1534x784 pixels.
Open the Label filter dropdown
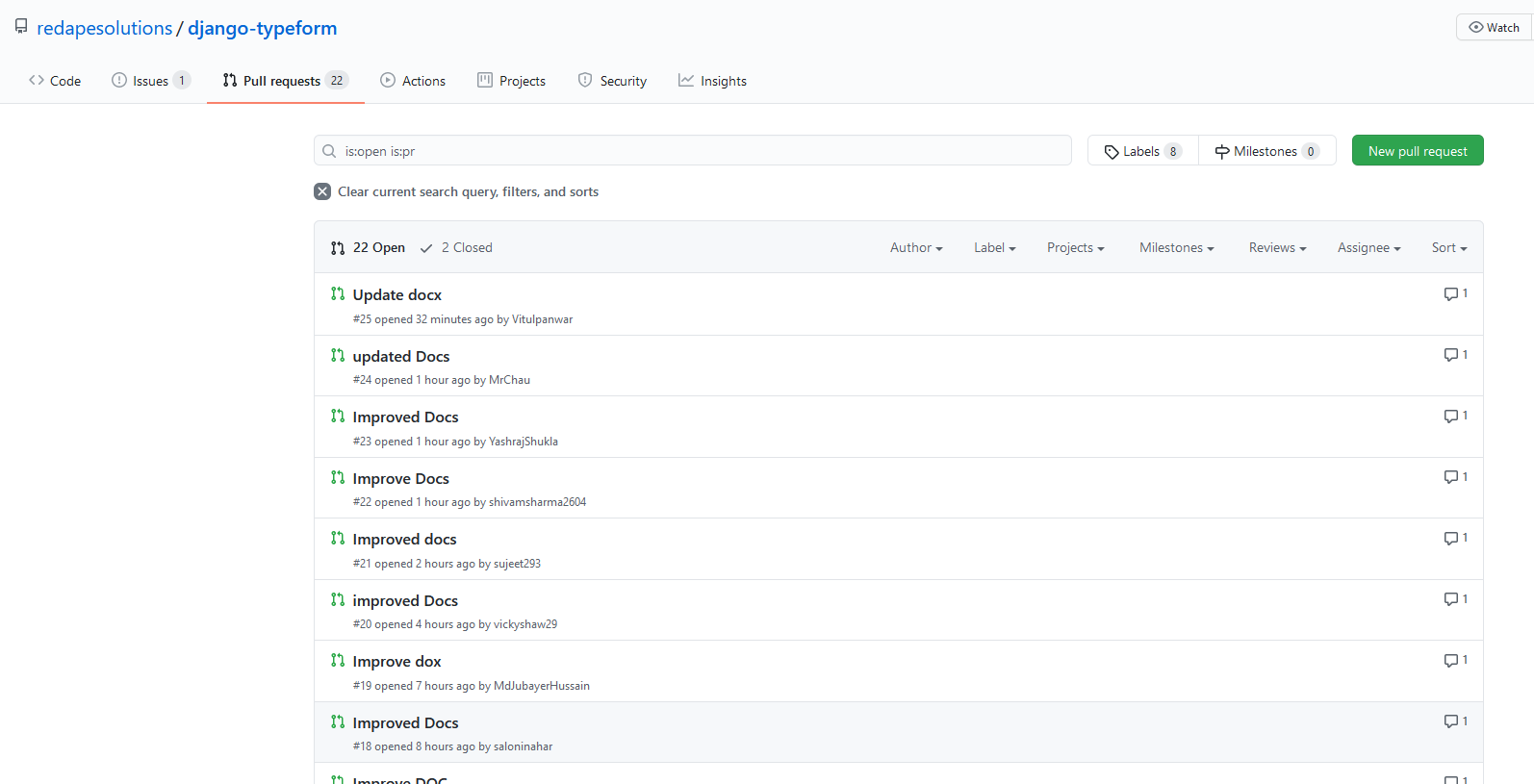(995, 247)
